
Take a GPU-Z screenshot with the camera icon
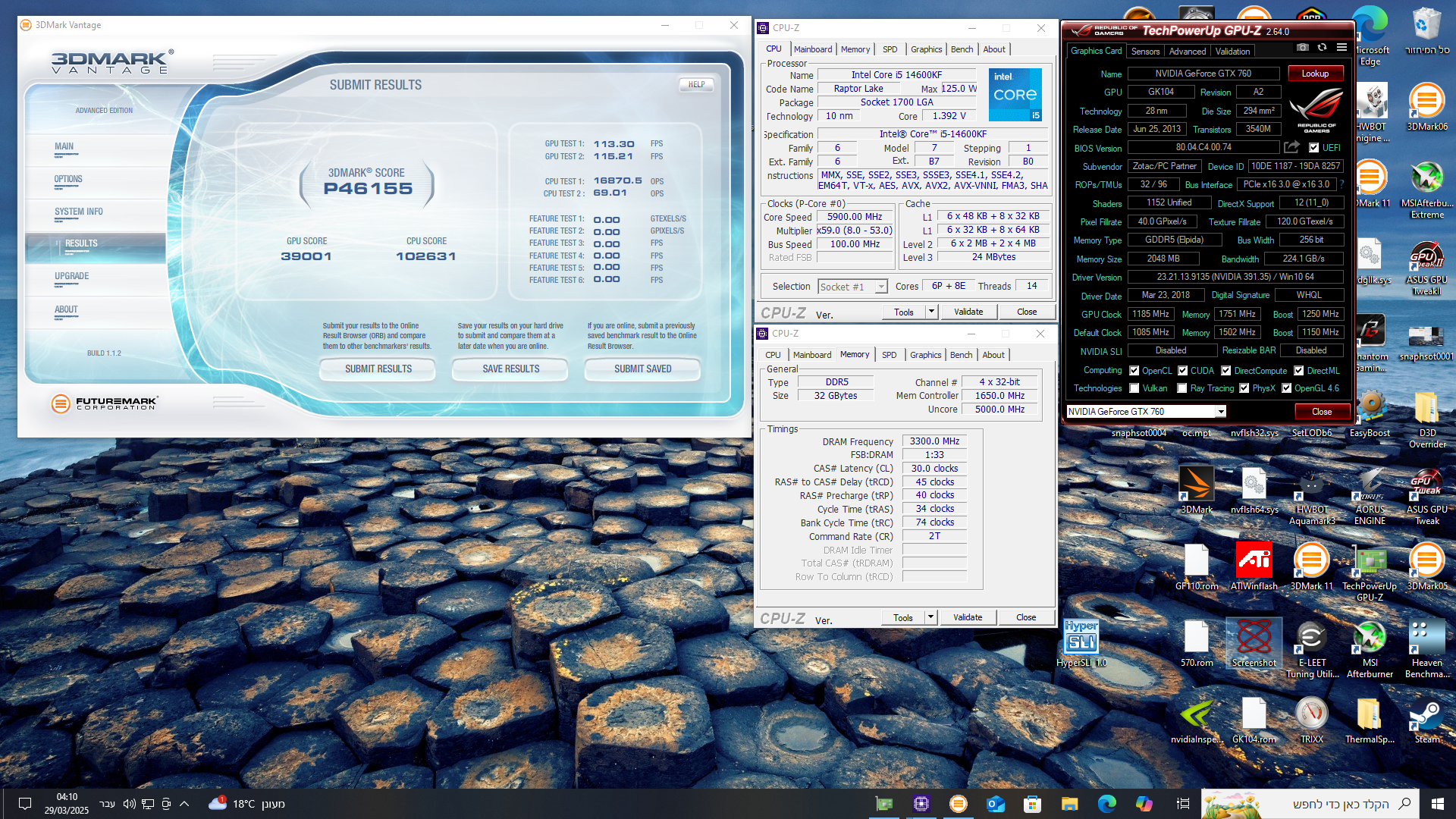pos(1302,47)
